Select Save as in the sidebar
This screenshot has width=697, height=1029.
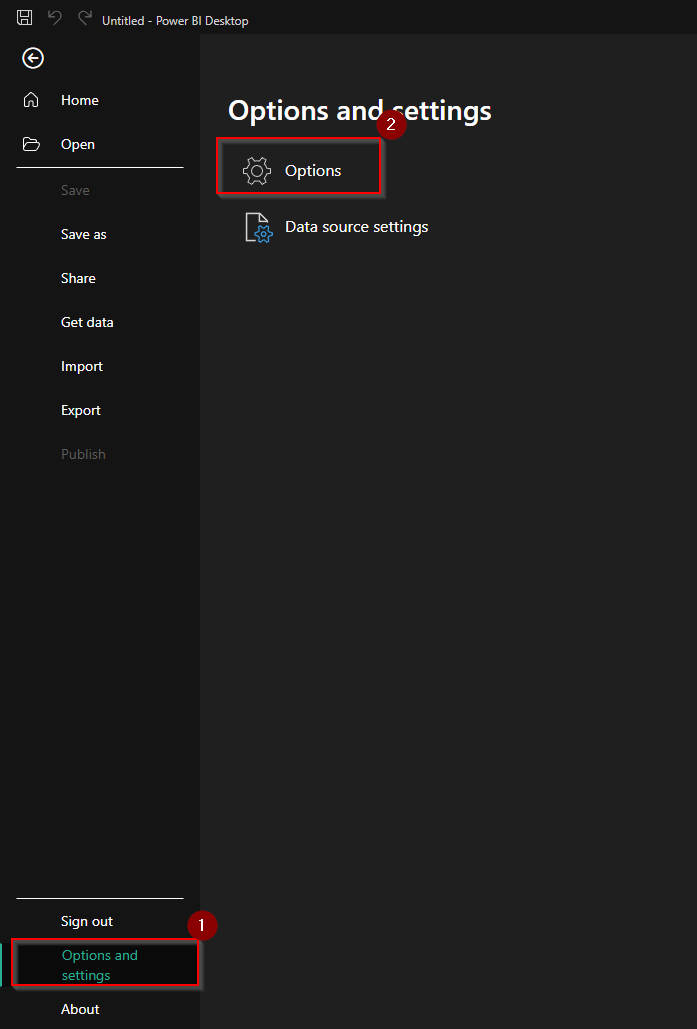83,234
